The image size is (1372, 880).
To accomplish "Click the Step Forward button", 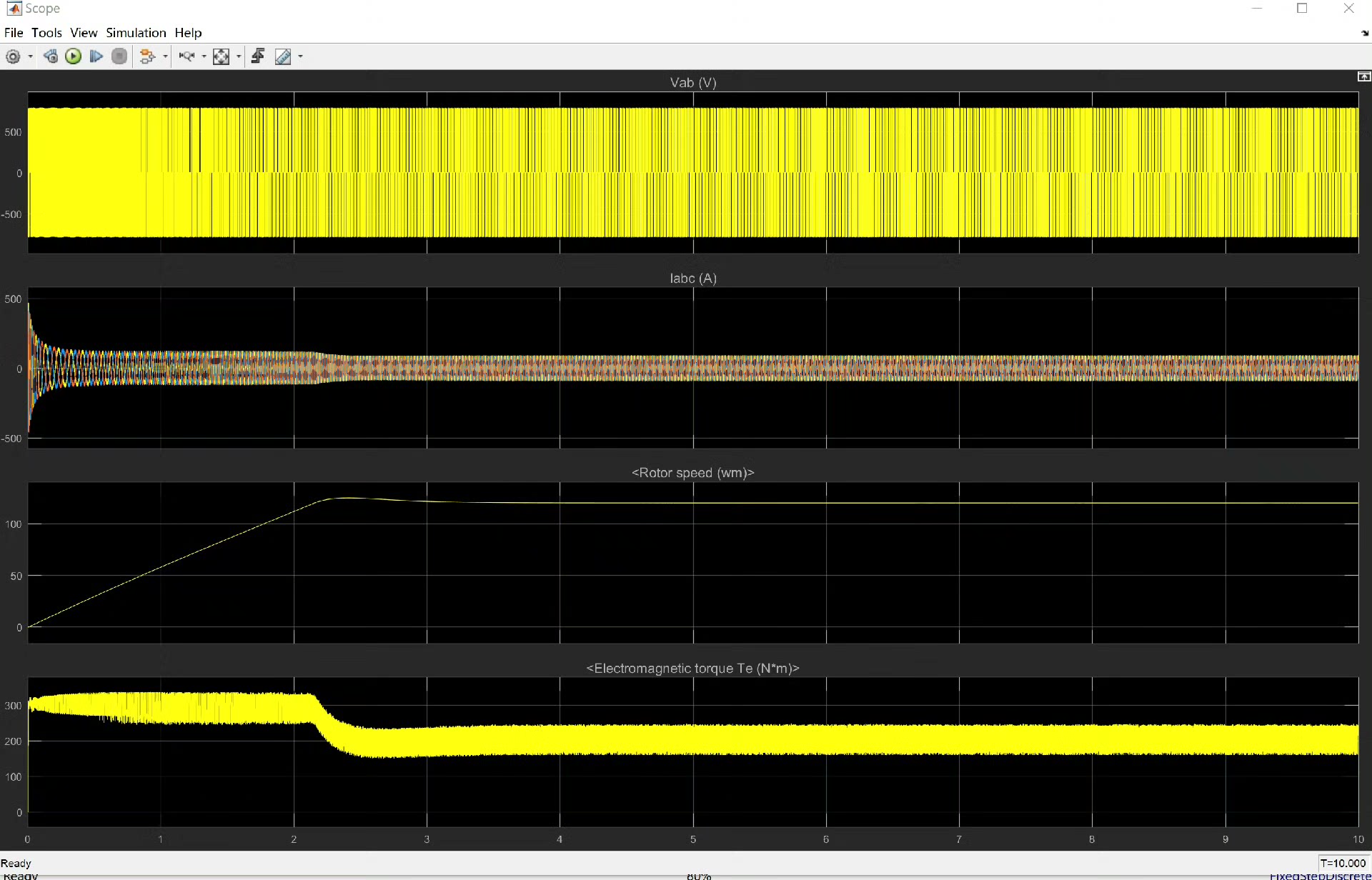I will pos(96,56).
